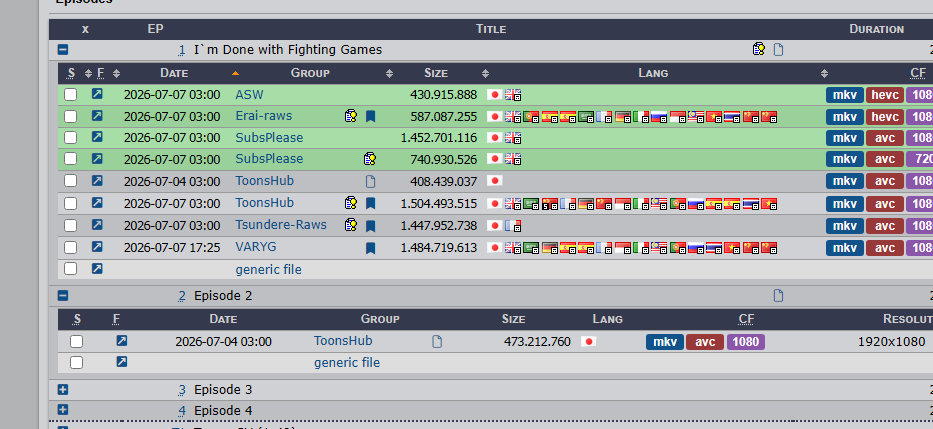Open the Erai-raws group link
The width and height of the screenshot is (933, 429).
click(x=264, y=115)
